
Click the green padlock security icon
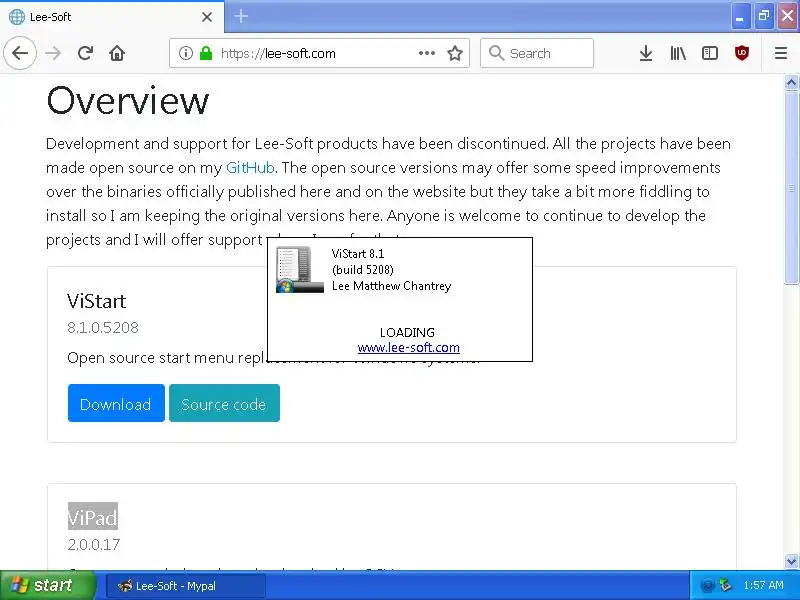206,53
